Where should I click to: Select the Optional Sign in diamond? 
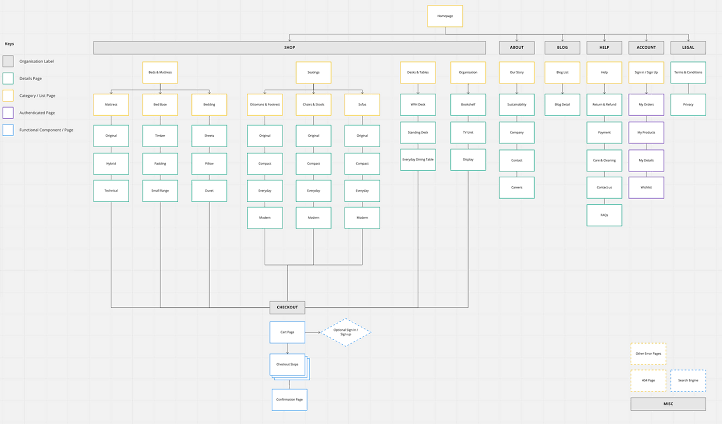(346, 332)
